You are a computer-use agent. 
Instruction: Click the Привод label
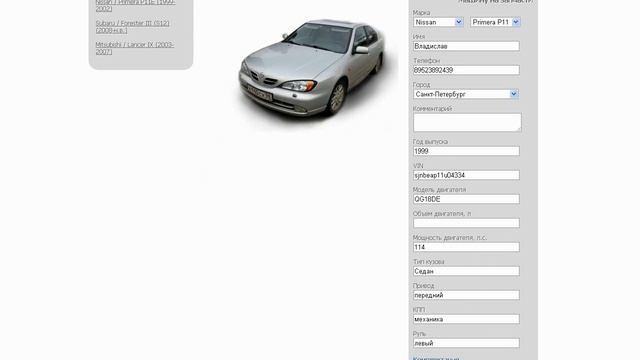coord(423,286)
